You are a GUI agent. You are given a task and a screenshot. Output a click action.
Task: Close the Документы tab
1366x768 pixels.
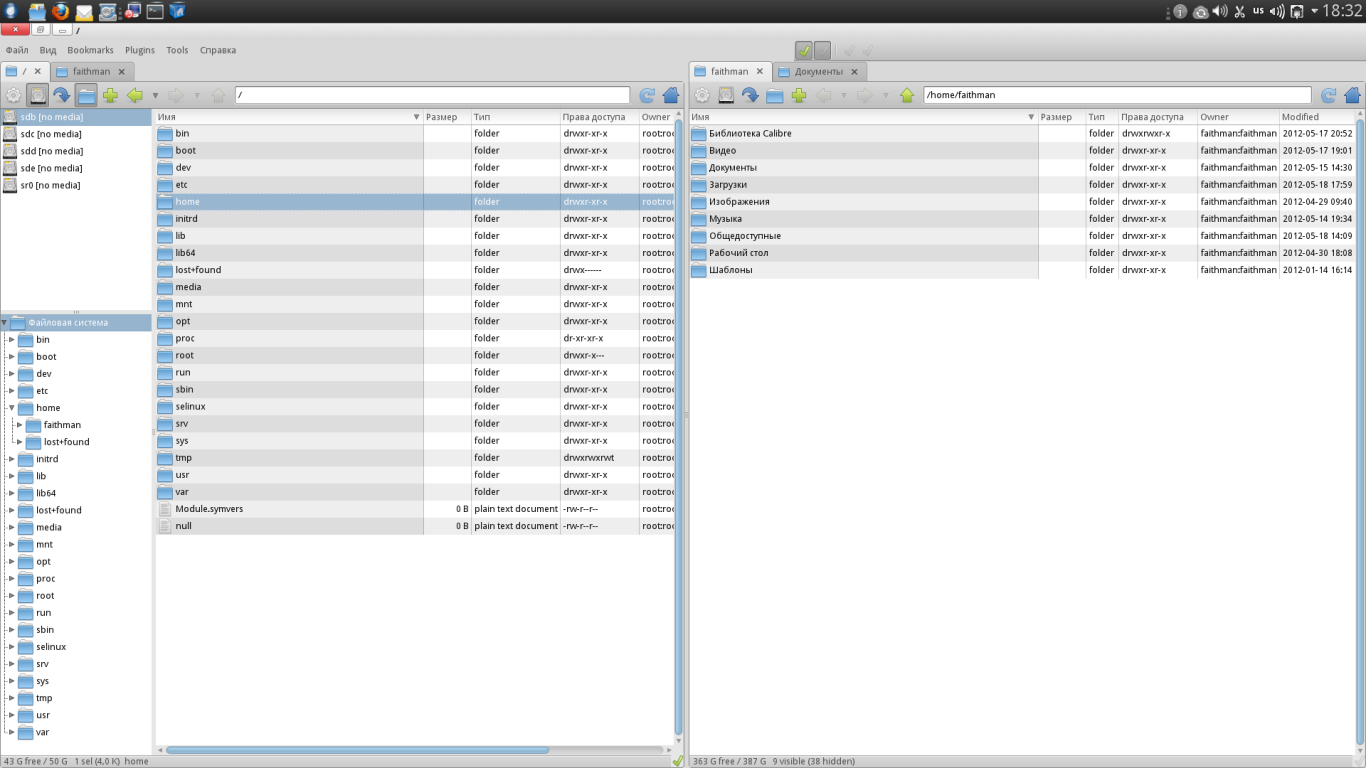[854, 72]
